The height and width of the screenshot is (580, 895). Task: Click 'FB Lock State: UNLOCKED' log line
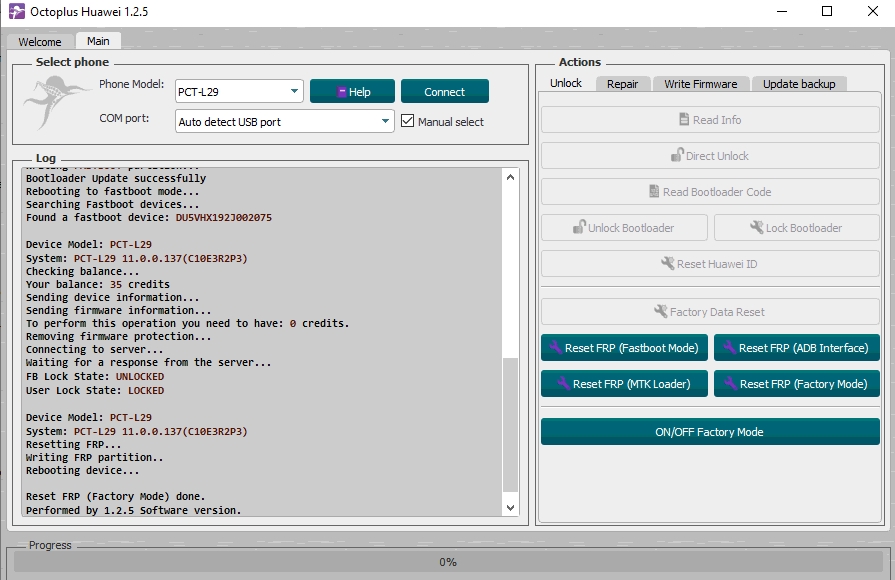click(x=95, y=377)
